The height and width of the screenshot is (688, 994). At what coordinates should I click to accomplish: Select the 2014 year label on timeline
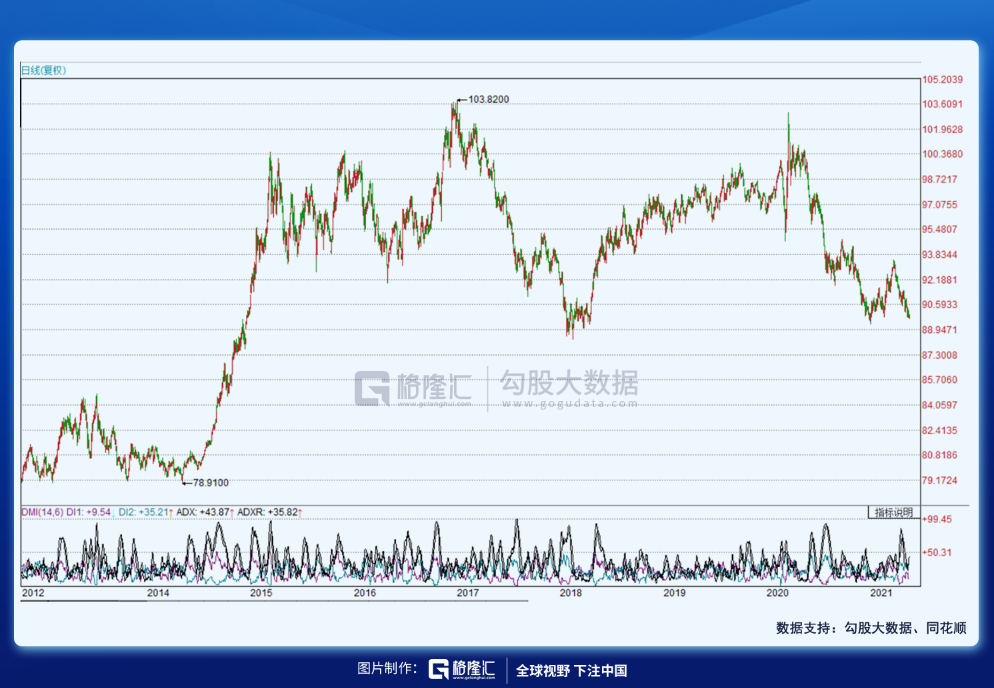click(158, 593)
